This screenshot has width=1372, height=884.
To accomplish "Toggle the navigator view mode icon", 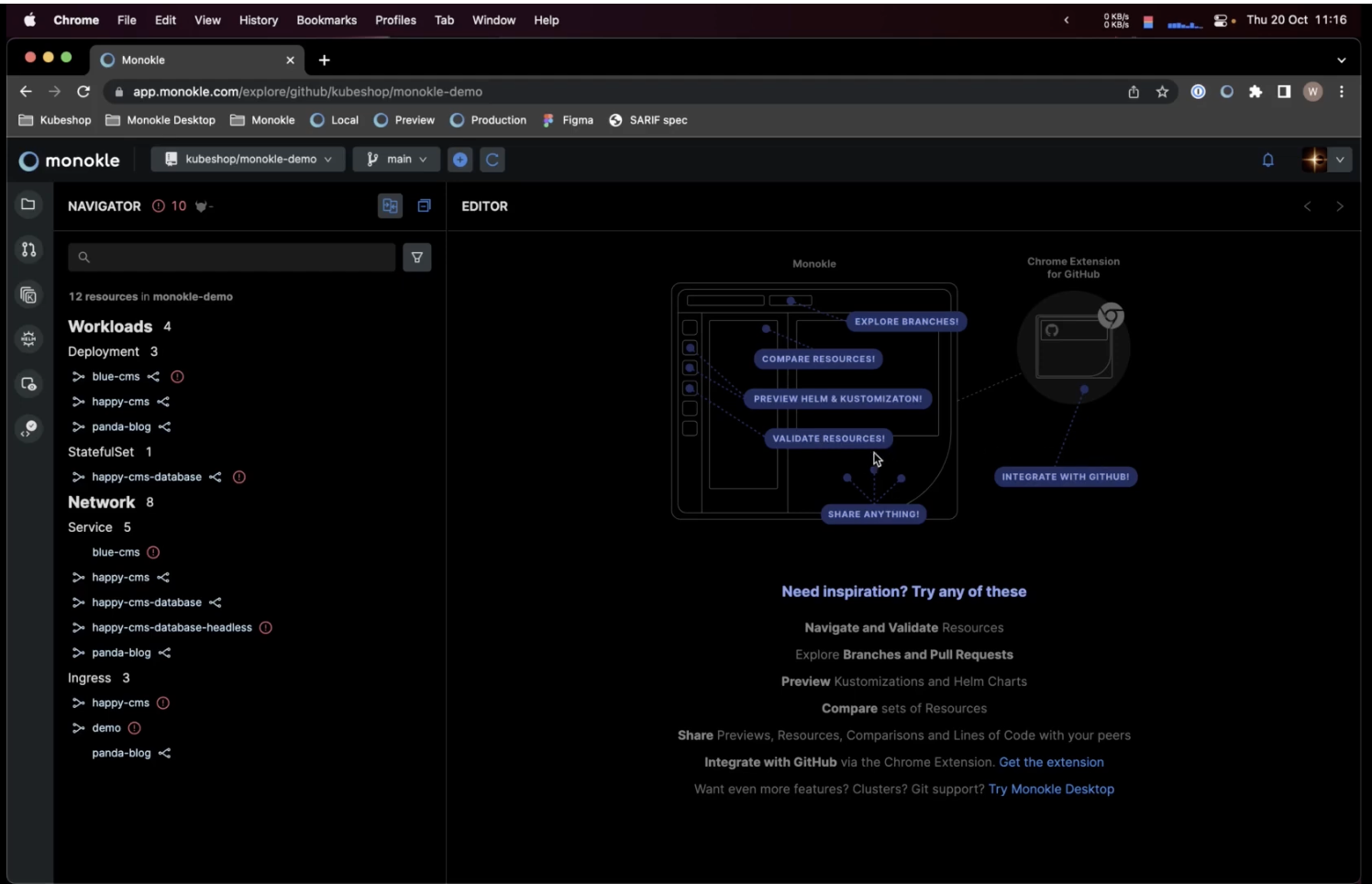I will pyautogui.click(x=390, y=206).
